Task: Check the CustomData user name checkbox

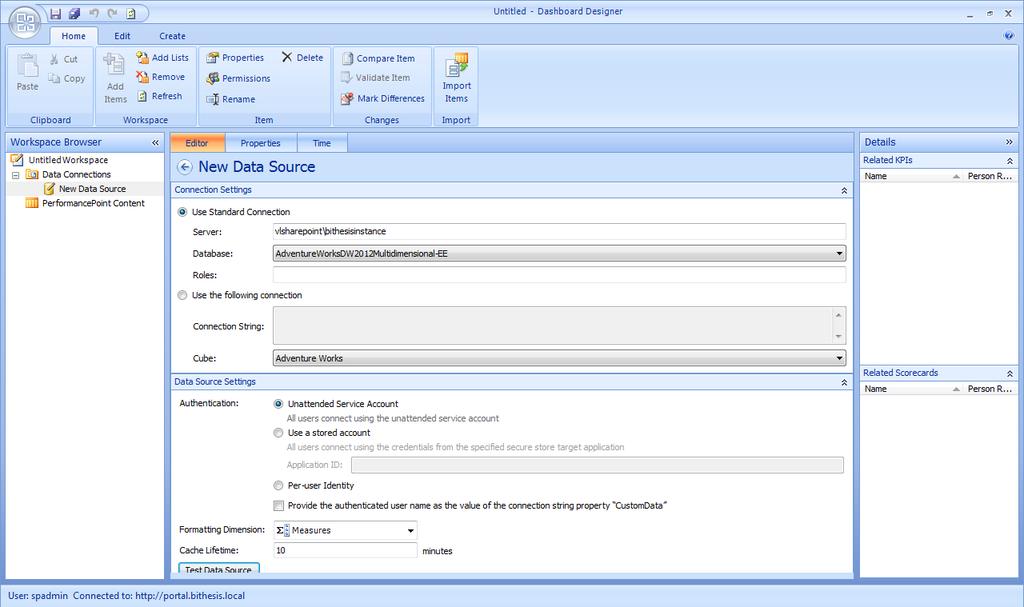Action: click(279, 506)
